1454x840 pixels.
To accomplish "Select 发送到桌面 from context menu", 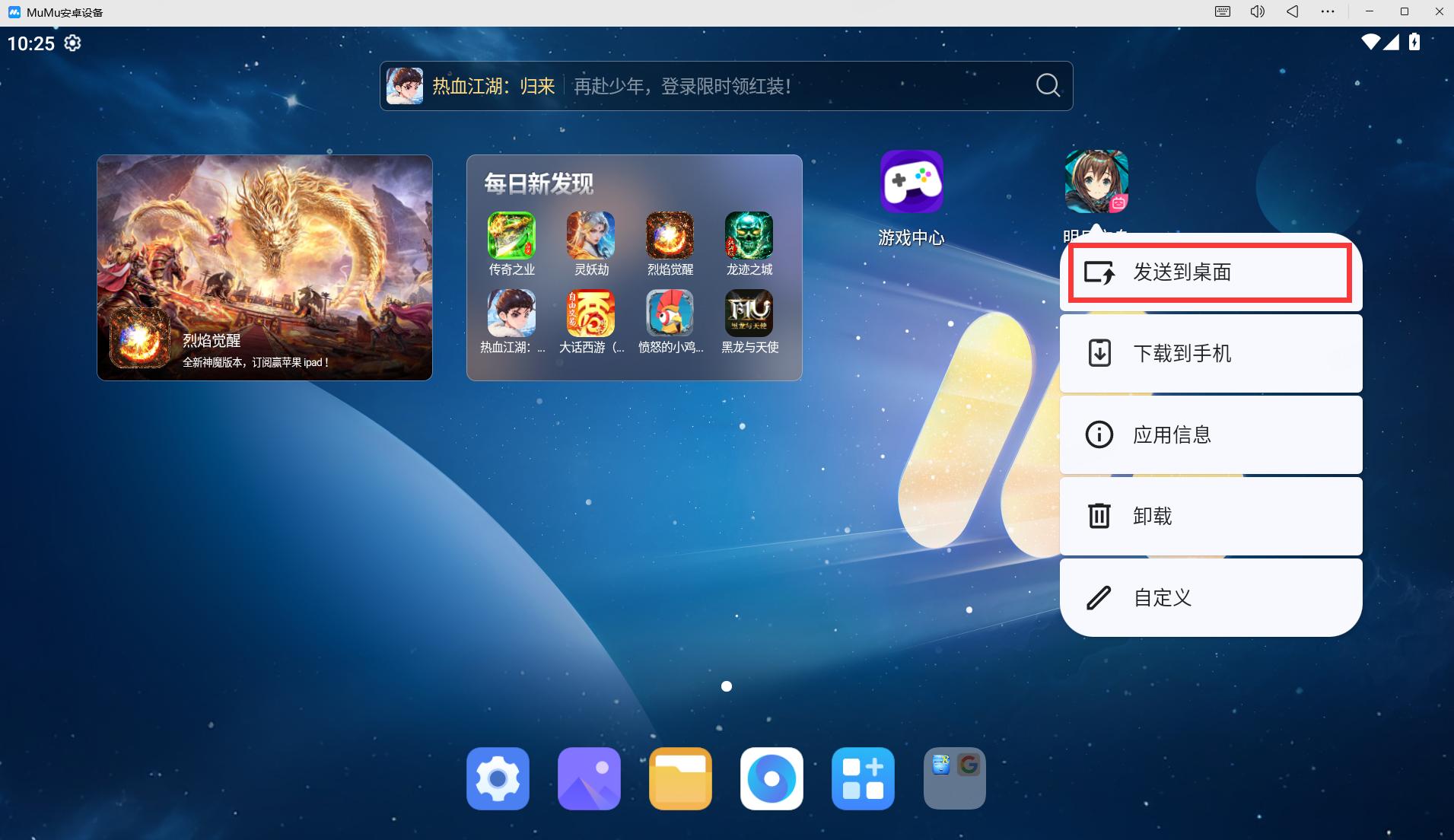I will click(x=1210, y=272).
